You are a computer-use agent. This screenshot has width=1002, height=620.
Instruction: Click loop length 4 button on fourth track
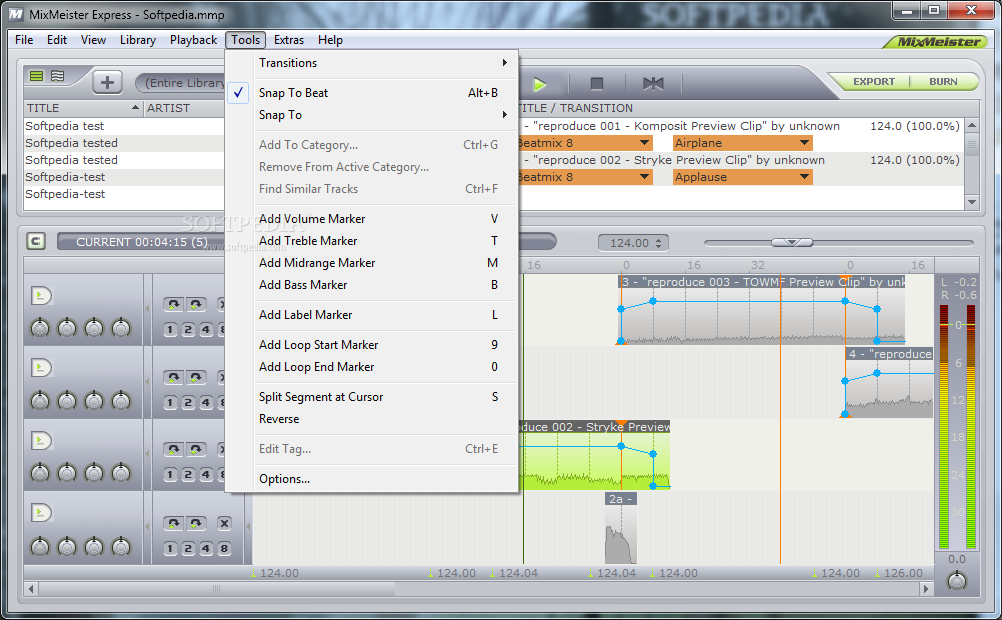tap(206, 548)
